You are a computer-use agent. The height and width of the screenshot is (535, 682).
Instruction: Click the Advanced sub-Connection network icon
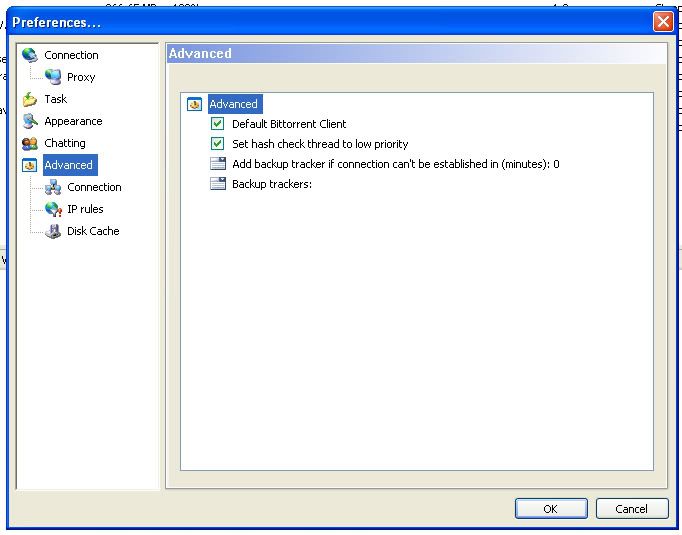(53, 187)
